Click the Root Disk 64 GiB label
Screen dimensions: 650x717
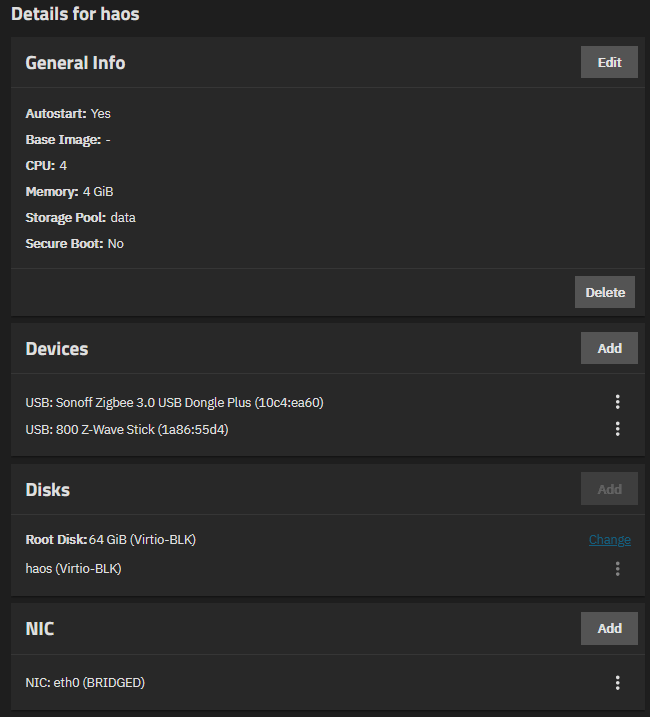coord(111,540)
